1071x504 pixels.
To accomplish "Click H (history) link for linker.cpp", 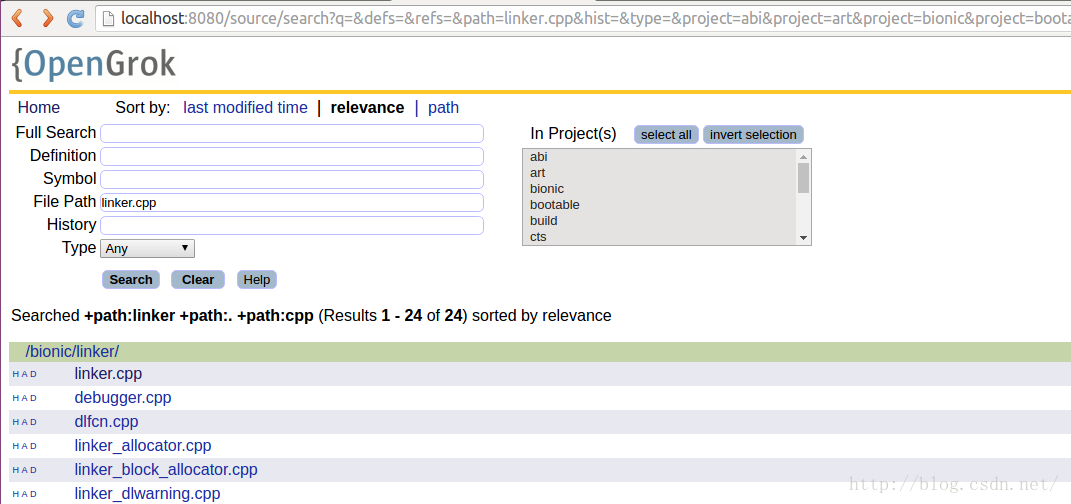I will point(15,374).
